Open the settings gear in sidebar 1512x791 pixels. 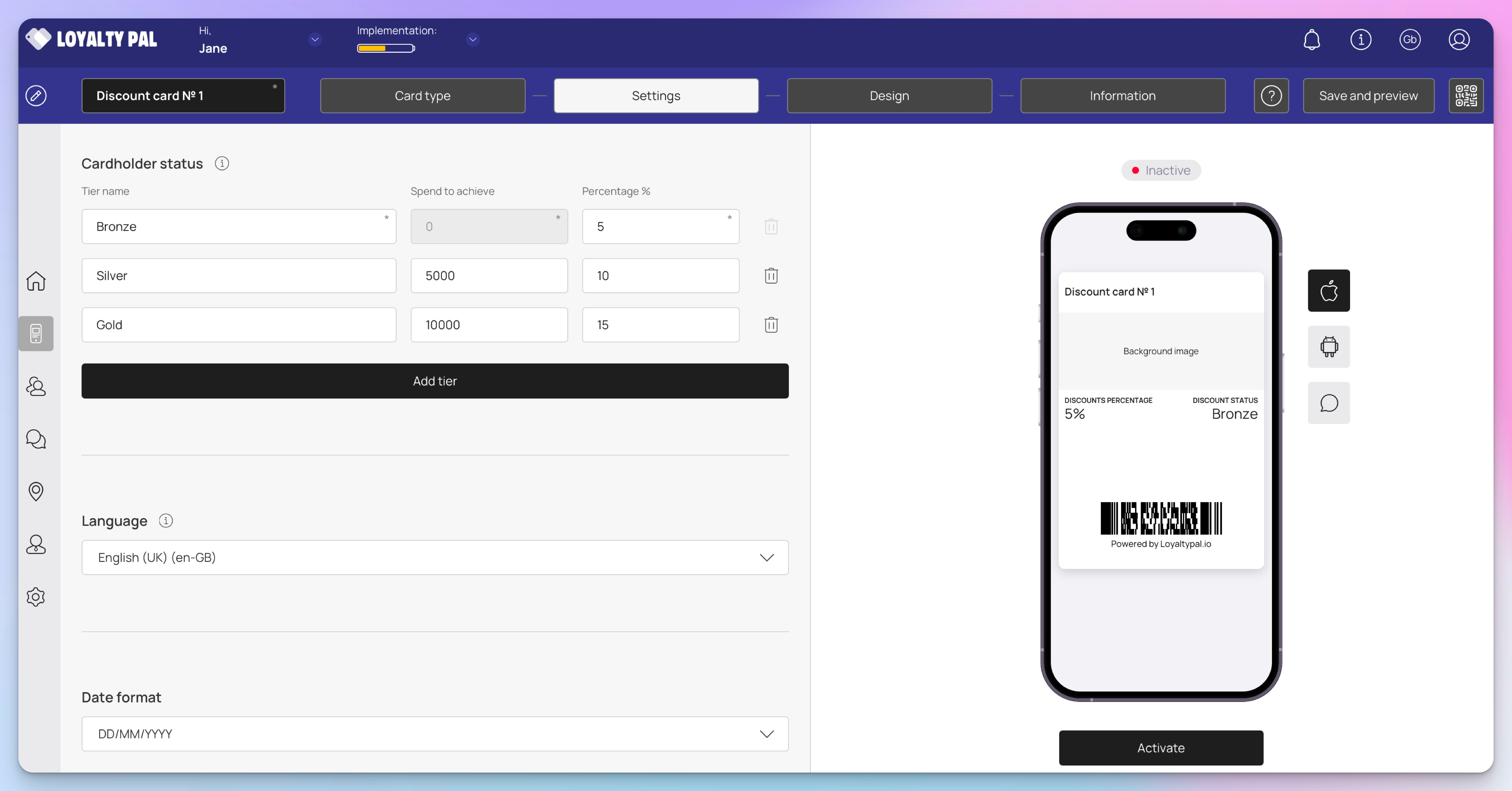click(x=36, y=597)
